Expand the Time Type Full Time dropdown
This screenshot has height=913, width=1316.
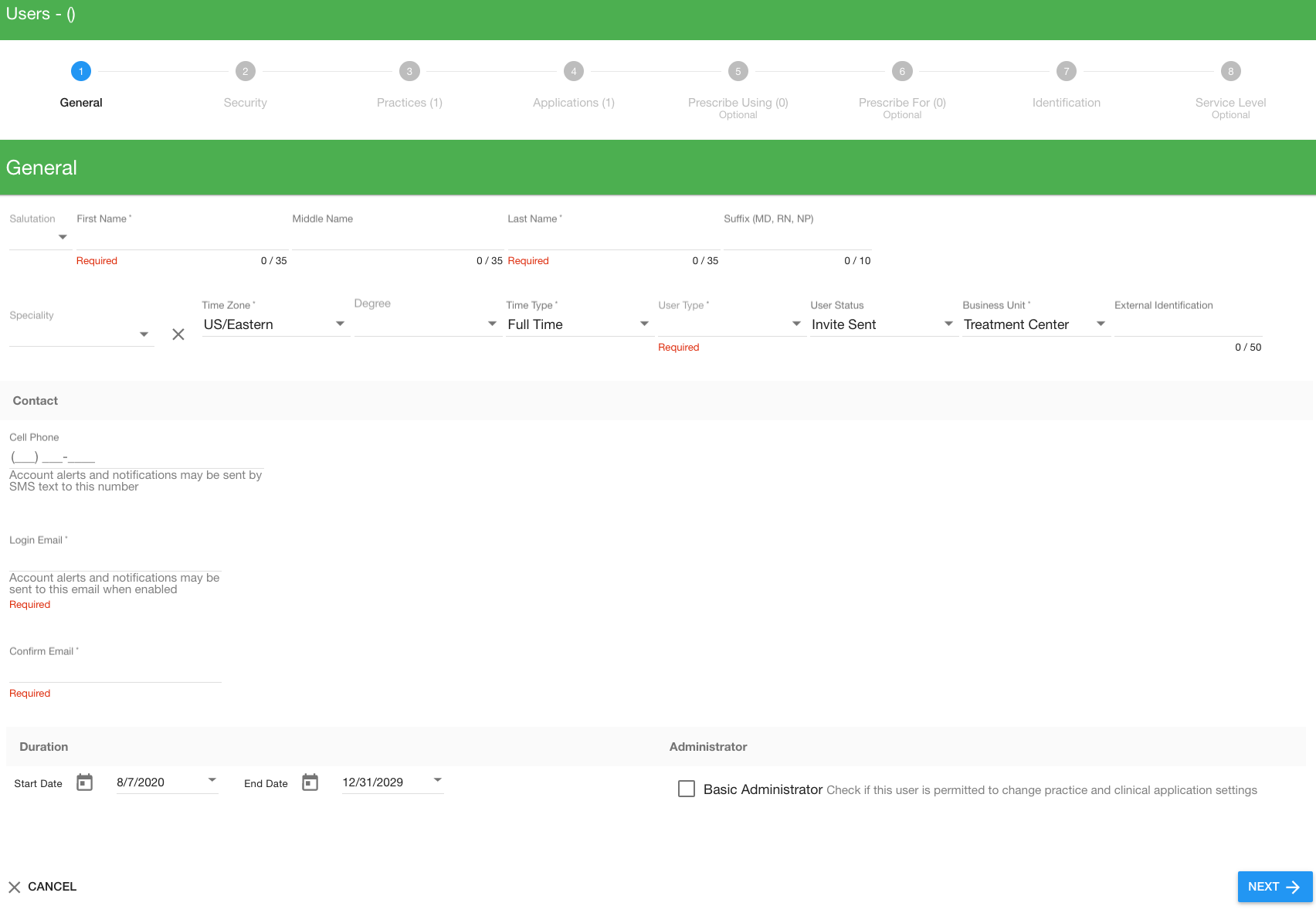[580, 324]
